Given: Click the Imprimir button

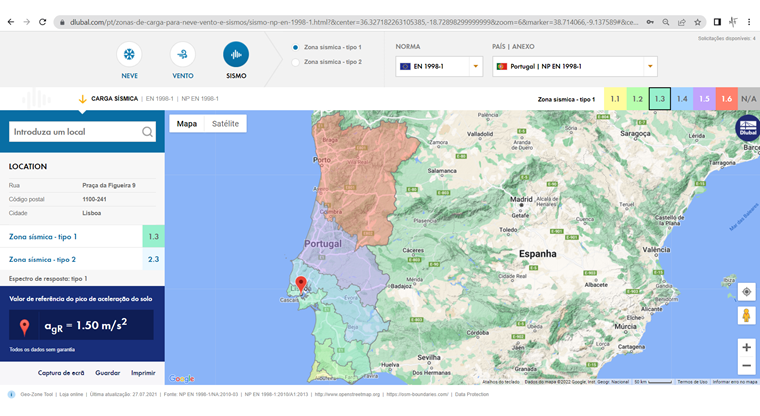Looking at the screenshot, I should [x=143, y=373].
